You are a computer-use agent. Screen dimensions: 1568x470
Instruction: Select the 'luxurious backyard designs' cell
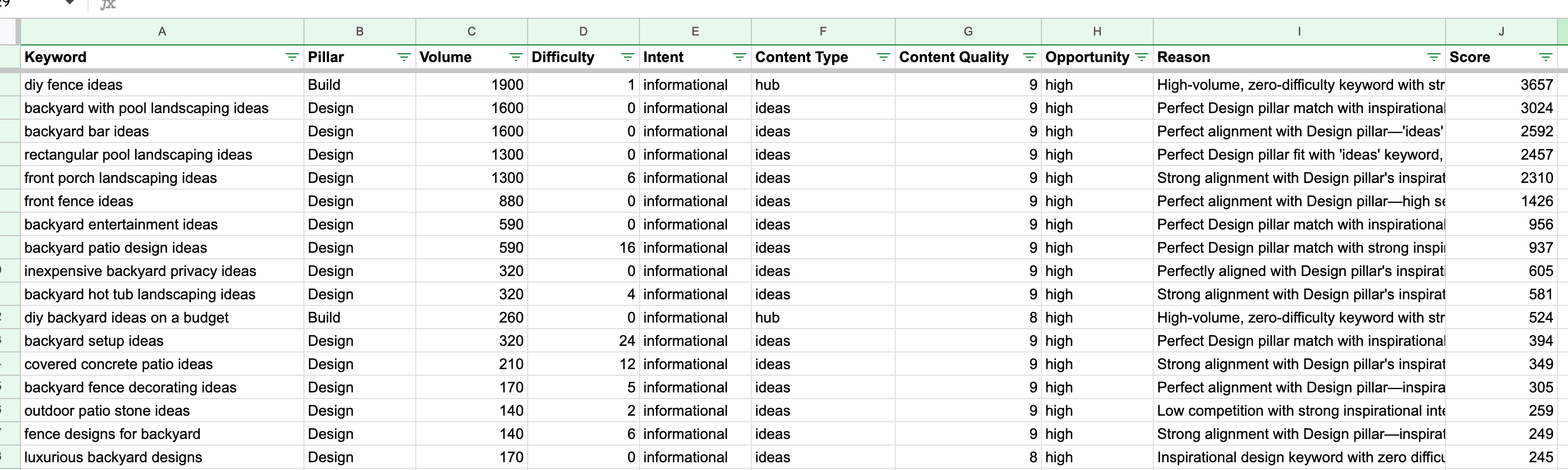pyautogui.click(x=113, y=457)
